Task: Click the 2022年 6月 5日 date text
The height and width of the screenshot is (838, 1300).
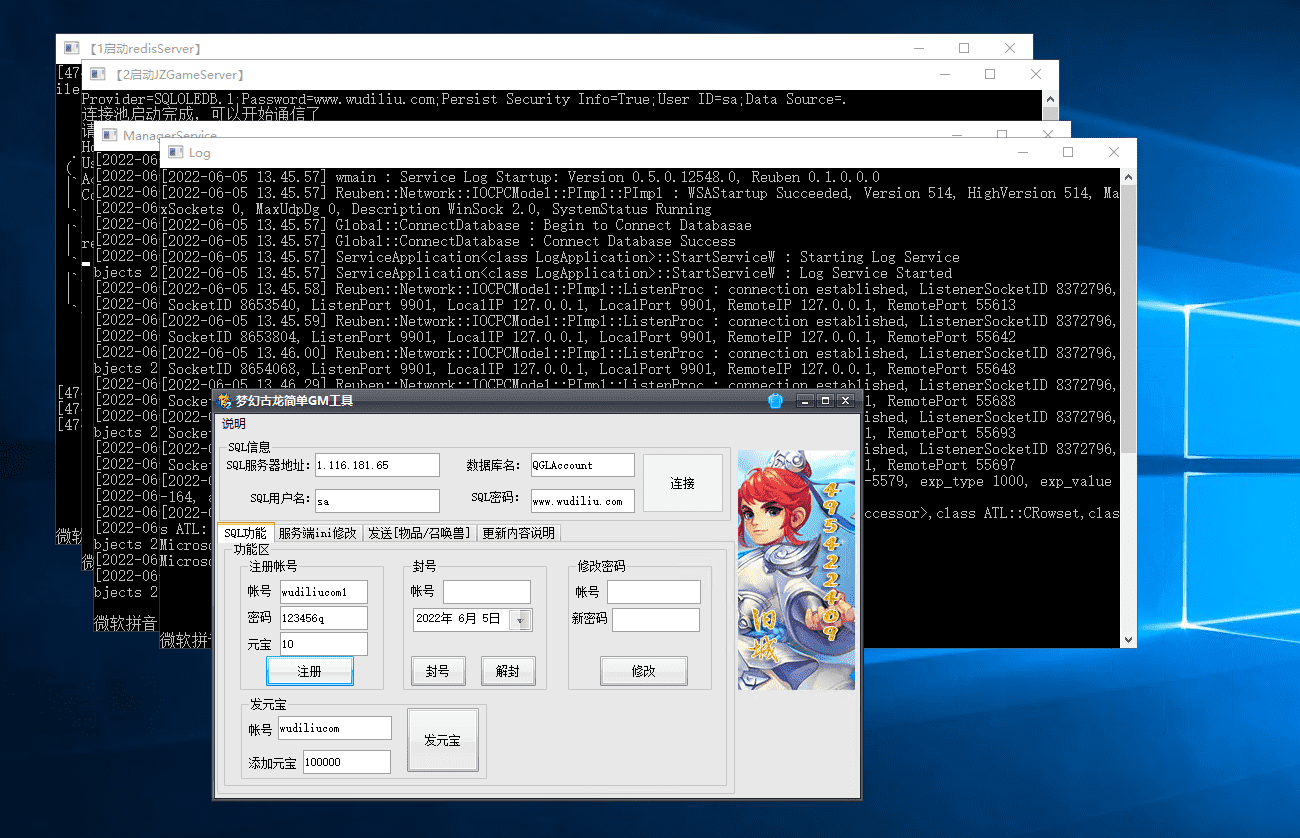Action: tap(458, 619)
